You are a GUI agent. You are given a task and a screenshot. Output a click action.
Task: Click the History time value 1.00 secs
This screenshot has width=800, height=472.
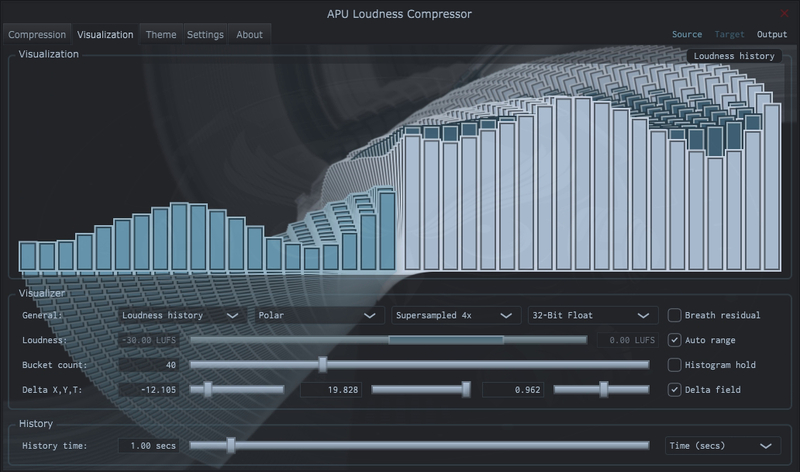149,445
